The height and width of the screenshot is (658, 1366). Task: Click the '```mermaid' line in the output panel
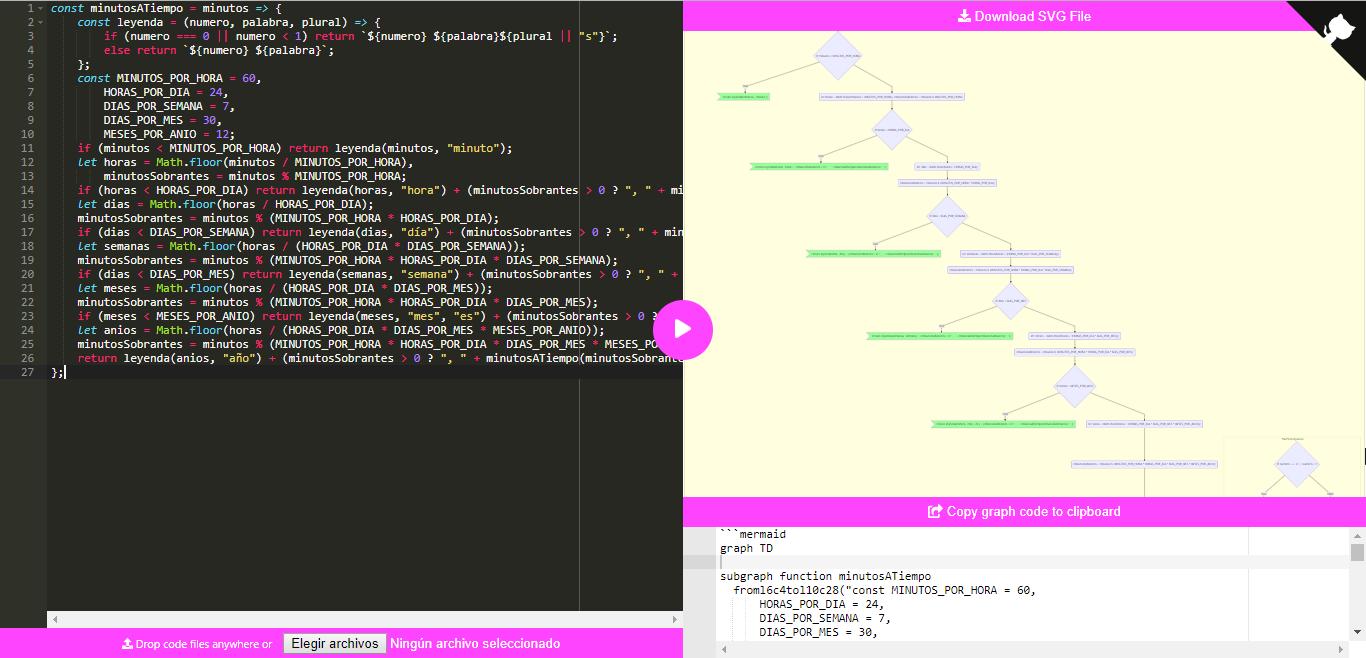(753, 534)
